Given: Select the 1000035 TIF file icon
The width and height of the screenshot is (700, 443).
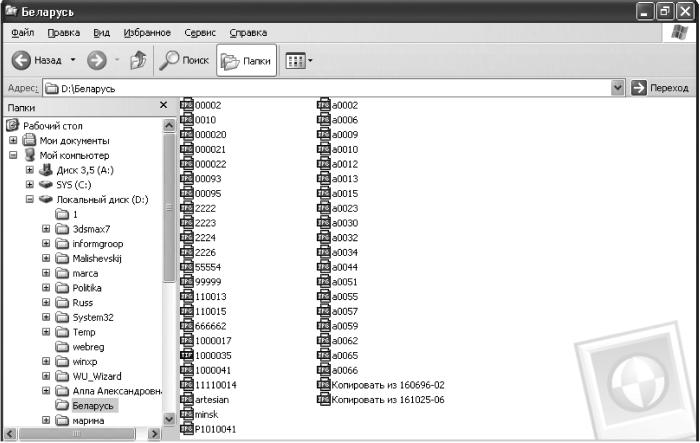Looking at the screenshot, I should tap(186, 355).
